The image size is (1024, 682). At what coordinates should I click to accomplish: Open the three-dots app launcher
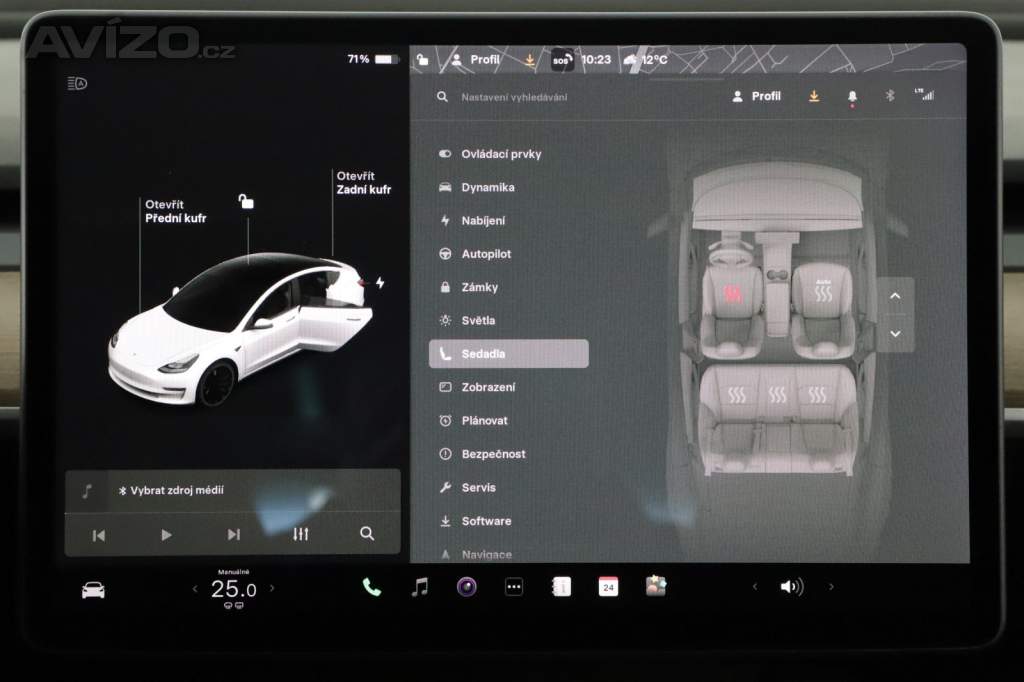tap(514, 588)
